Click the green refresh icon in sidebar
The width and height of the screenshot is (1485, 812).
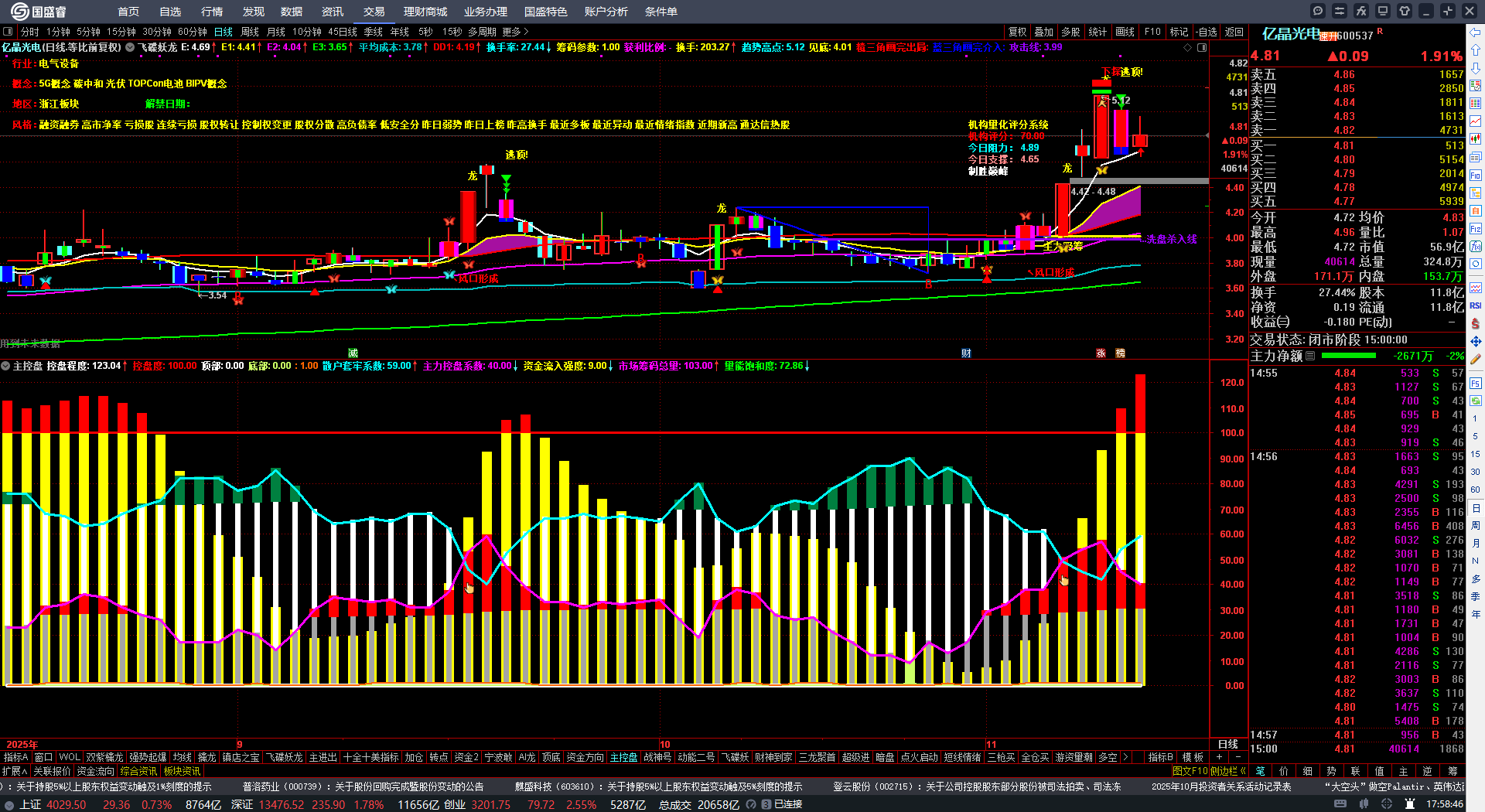[x=1476, y=401]
